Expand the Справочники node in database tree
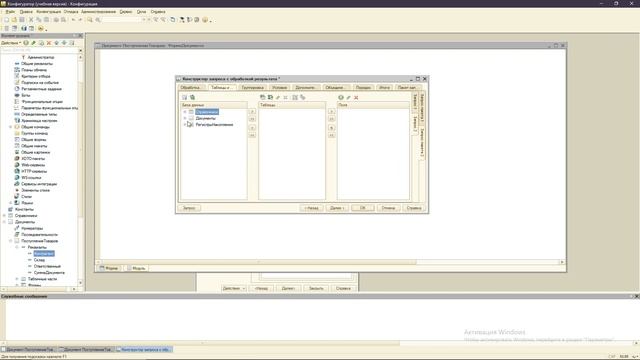Image resolution: width=640 pixels, height=360 pixels. click(185, 112)
